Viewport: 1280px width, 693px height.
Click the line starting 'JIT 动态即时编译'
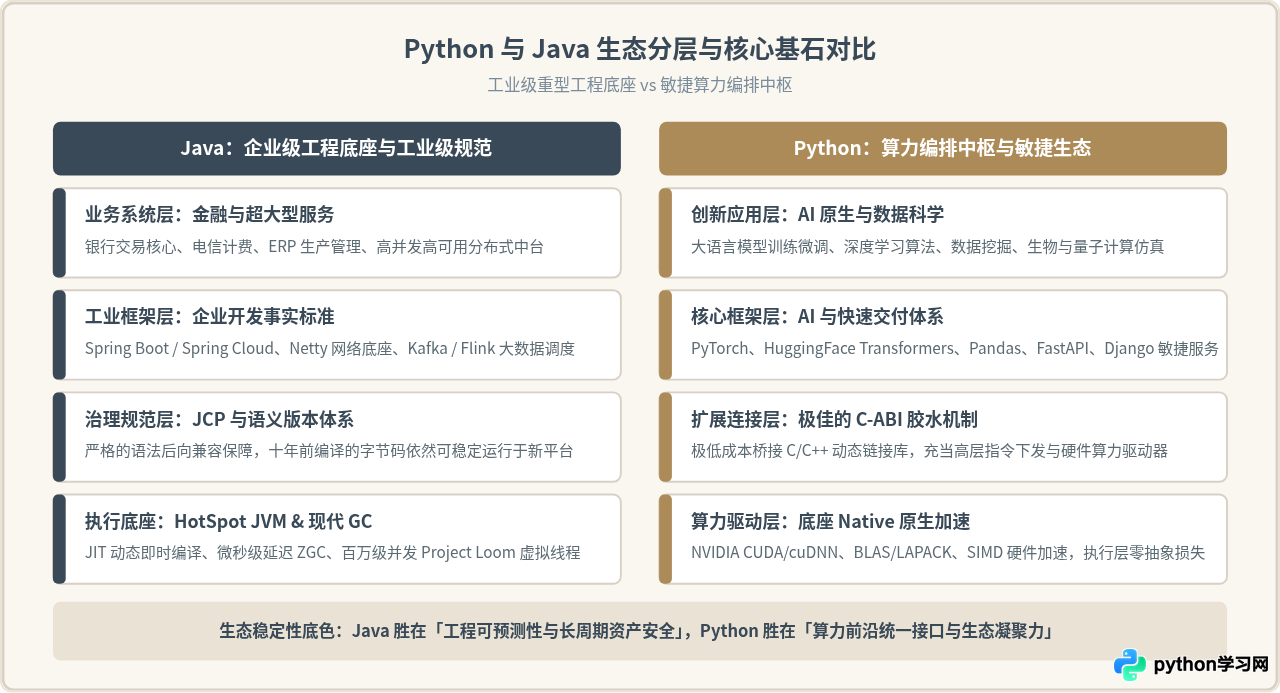(332, 552)
